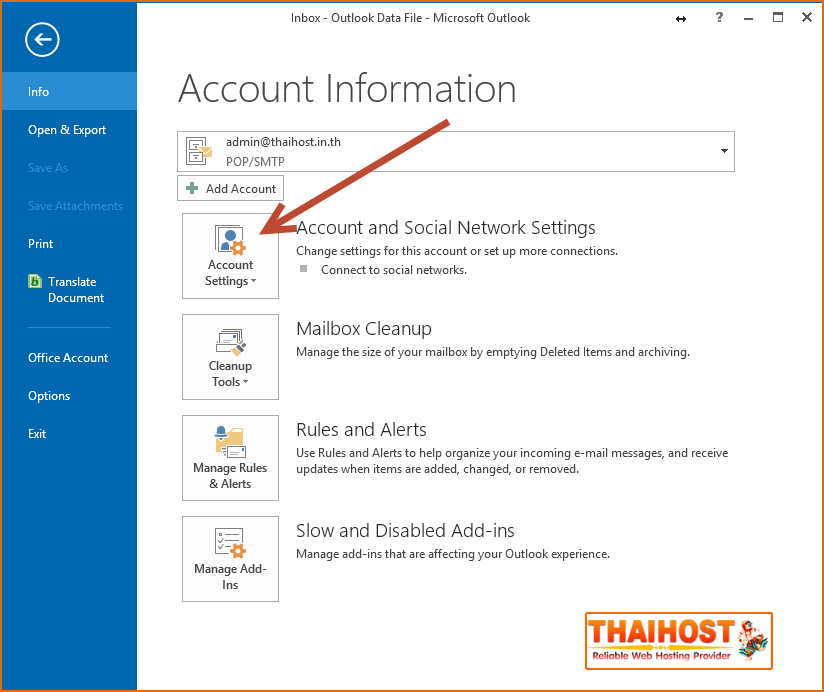Image resolution: width=824 pixels, height=692 pixels.
Task: Open the Account Settings button
Action: (230, 256)
